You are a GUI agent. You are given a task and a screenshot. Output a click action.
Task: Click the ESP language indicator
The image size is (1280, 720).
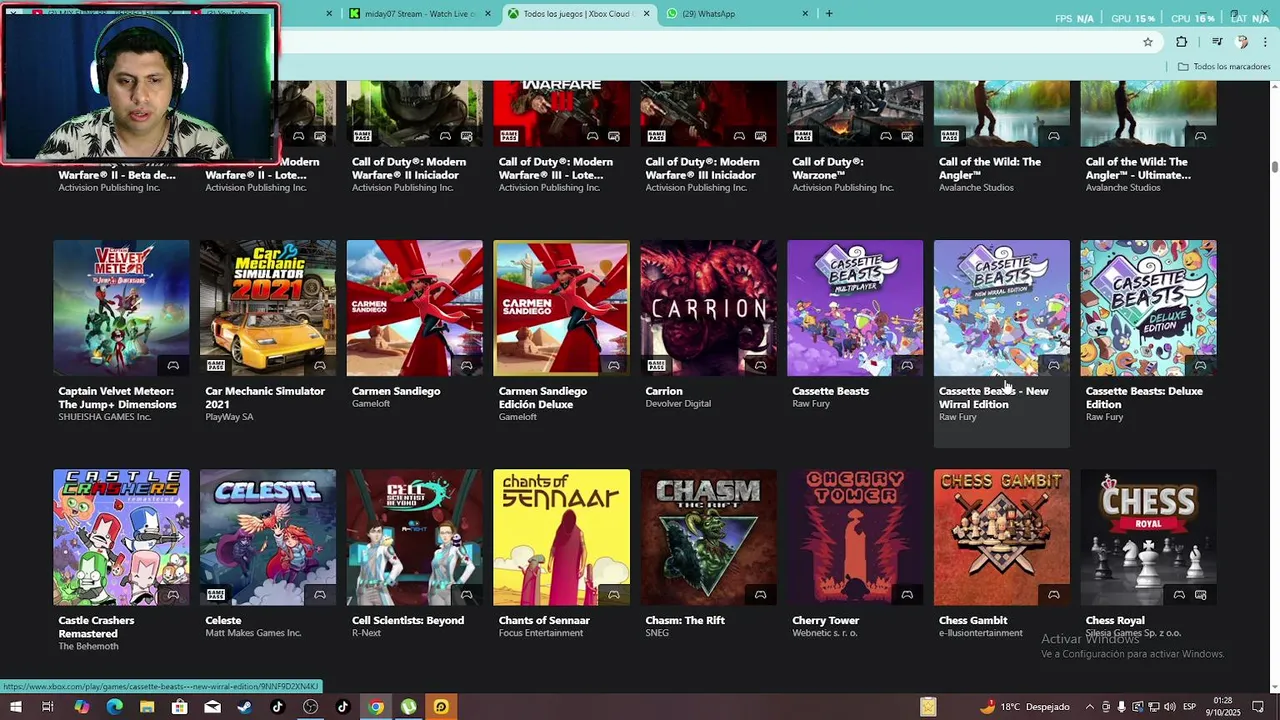[1189, 707]
